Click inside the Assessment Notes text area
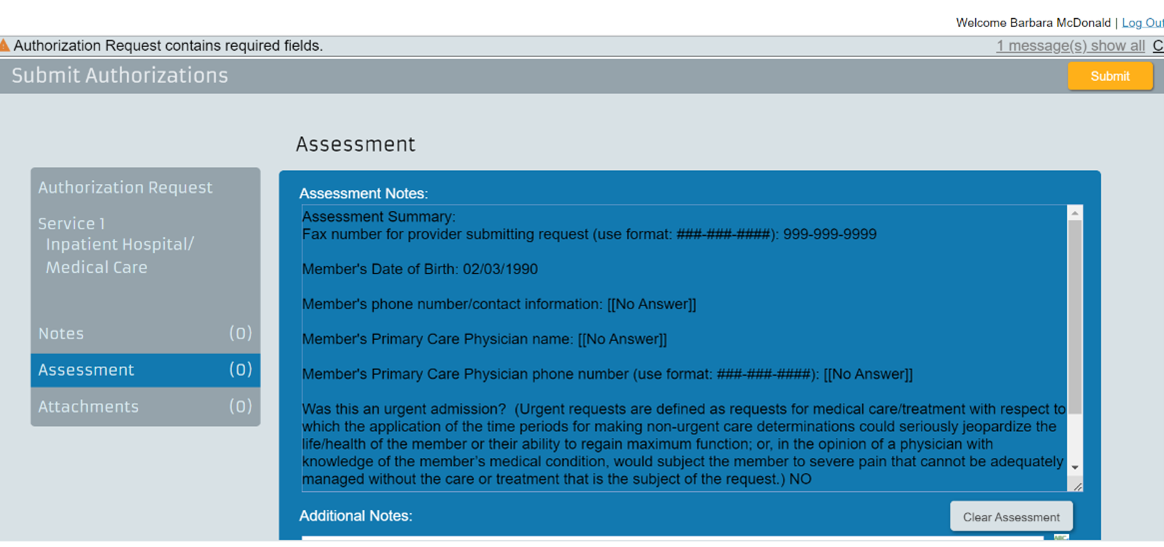 684,347
